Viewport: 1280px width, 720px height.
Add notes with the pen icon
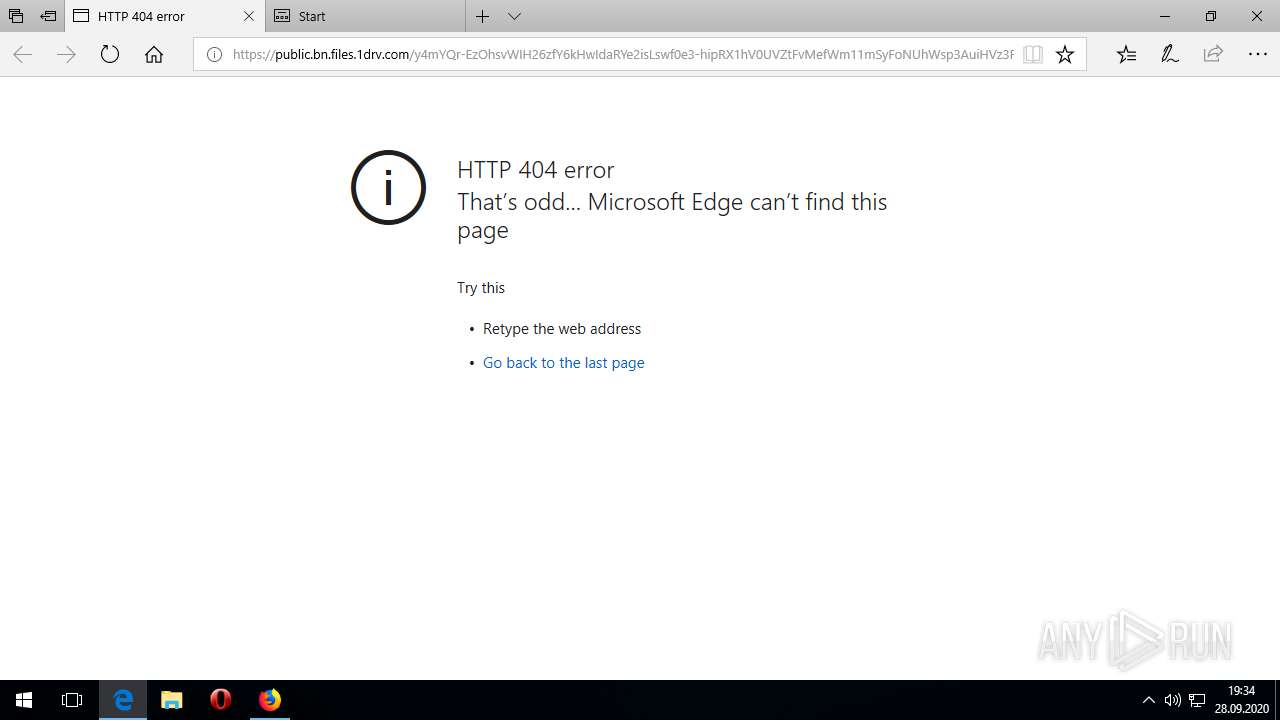coord(1170,55)
